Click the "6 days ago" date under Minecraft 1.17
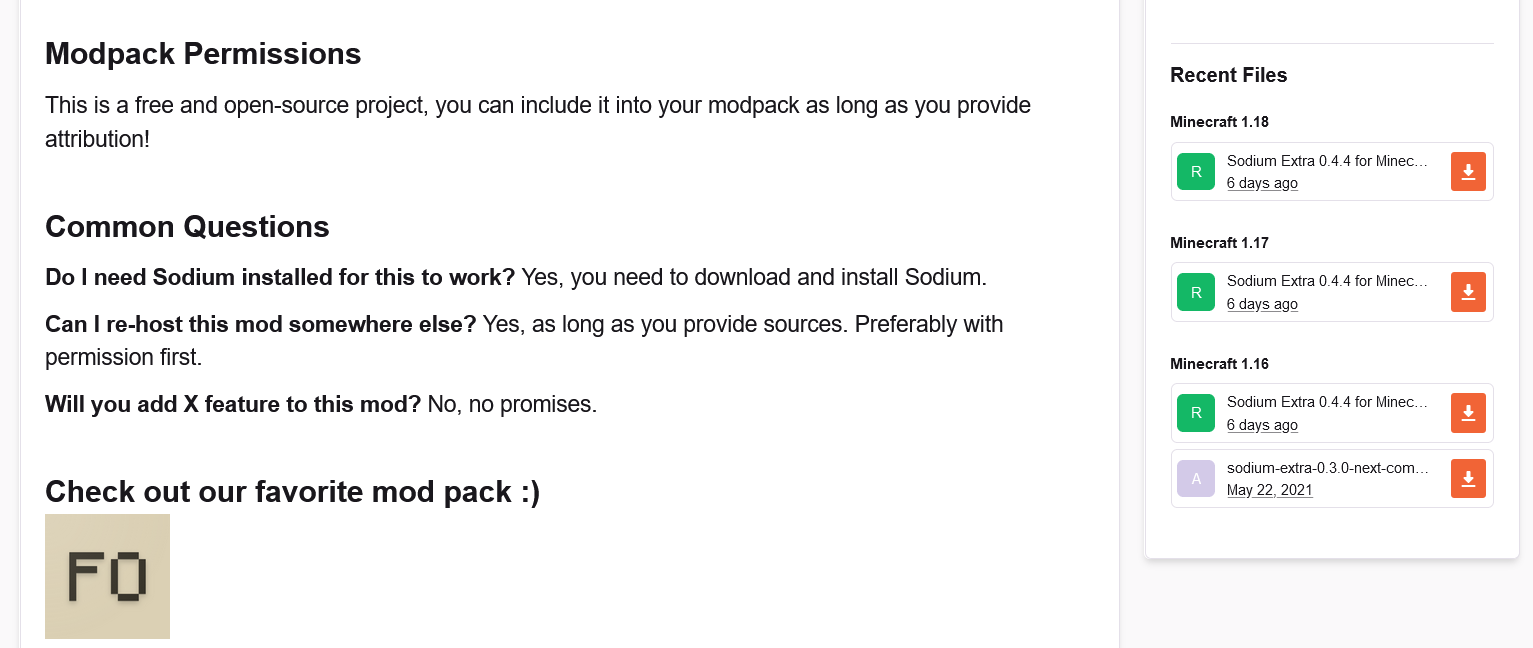The width and height of the screenshot is (1533, 648). pos(1262,304)
